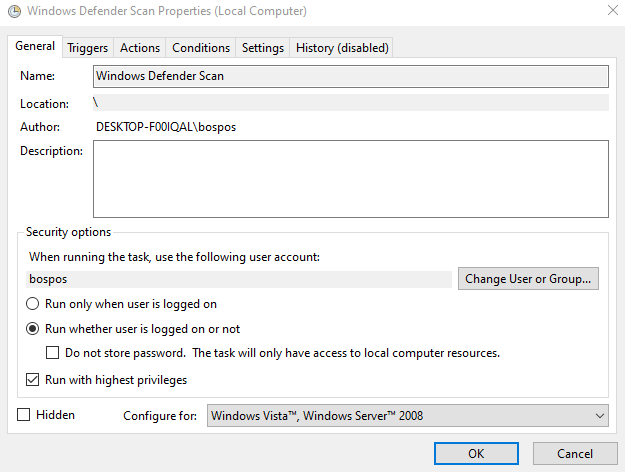
Task: Open the Triggers tab
Action: point(88,48)
